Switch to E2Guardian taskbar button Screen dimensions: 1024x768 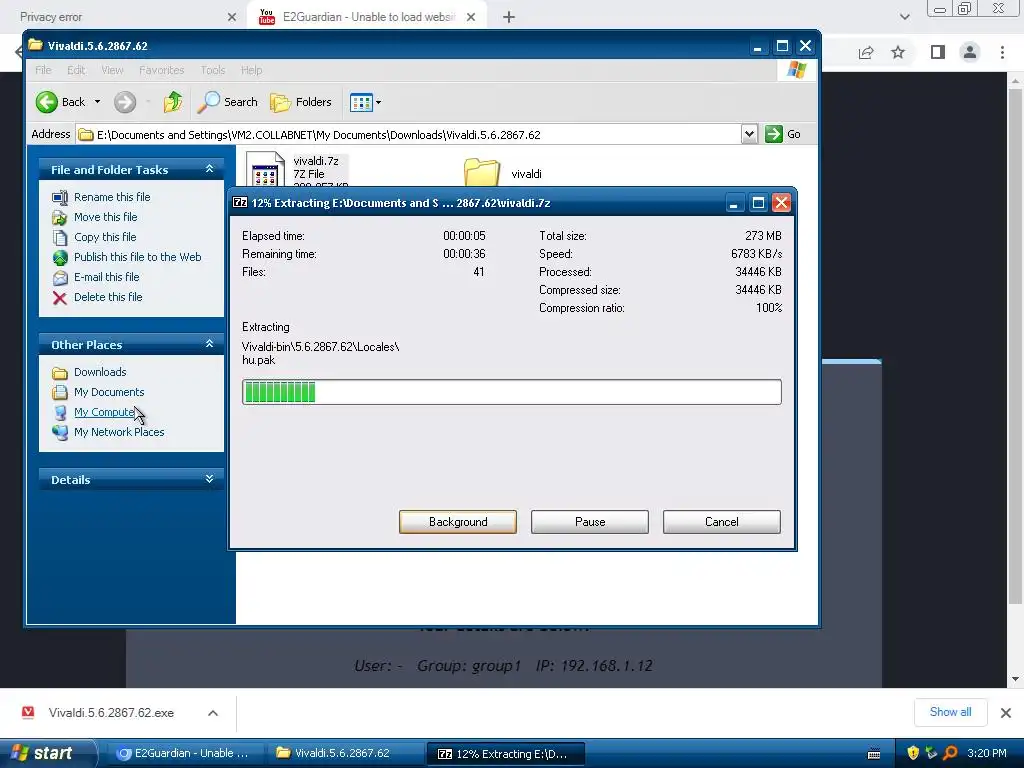[x=183, y=753]
